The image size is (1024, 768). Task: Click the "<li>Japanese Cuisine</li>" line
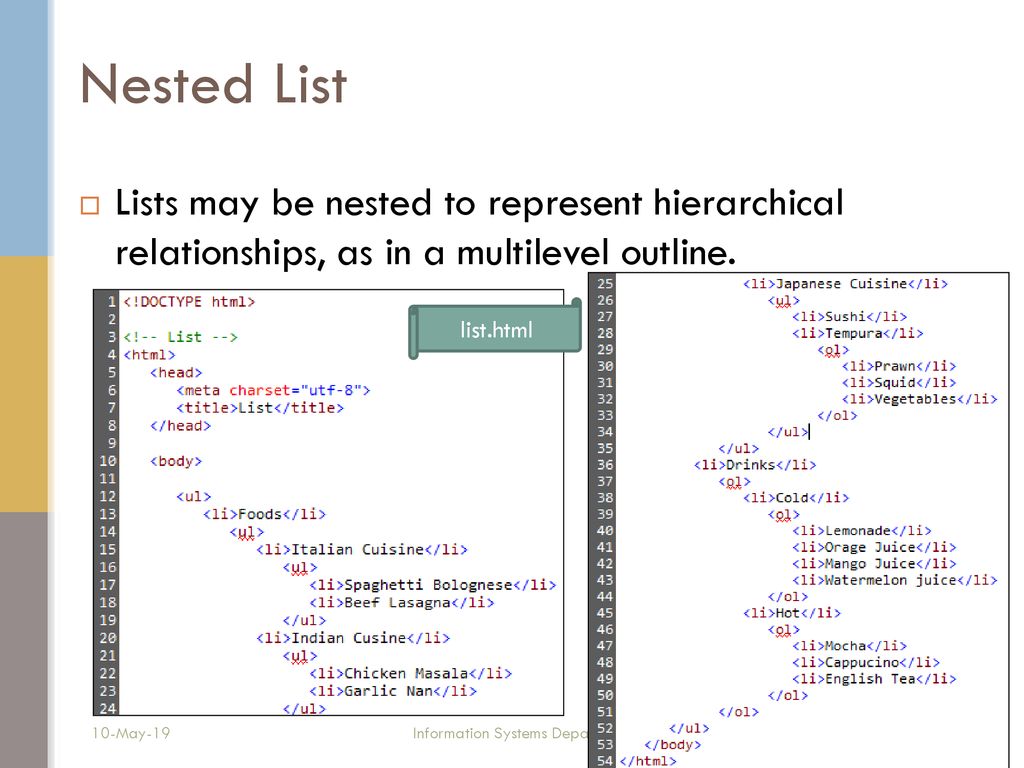point(845,283)
